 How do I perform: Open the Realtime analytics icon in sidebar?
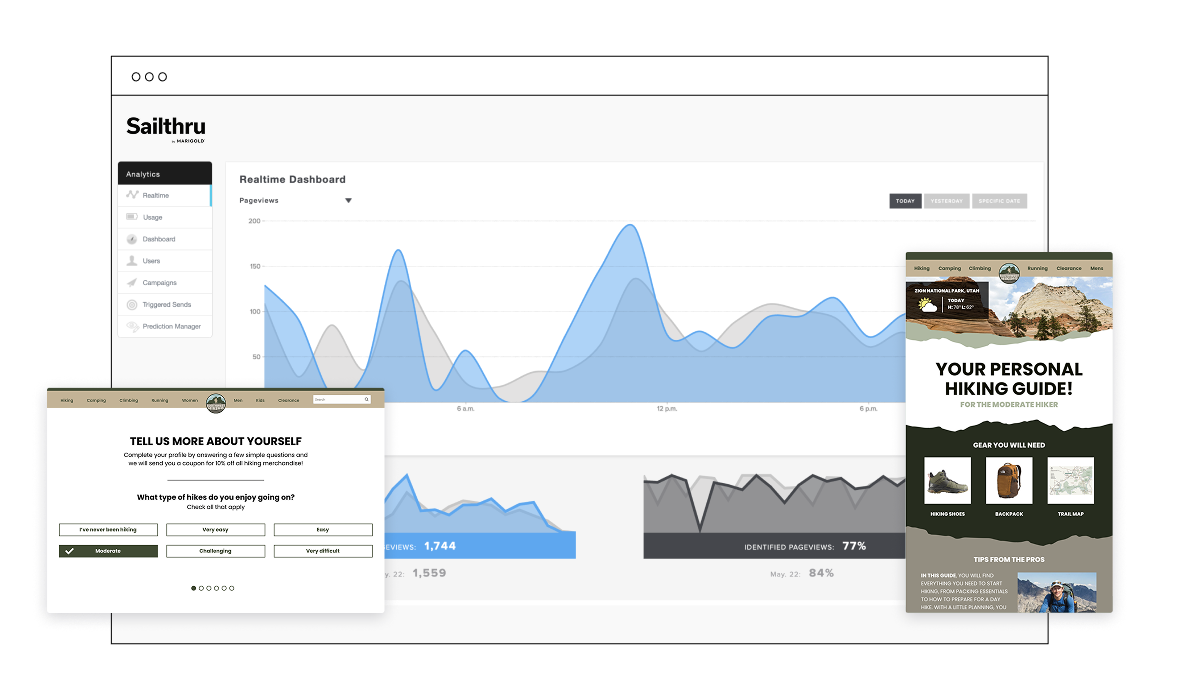[x=132, y=195]
